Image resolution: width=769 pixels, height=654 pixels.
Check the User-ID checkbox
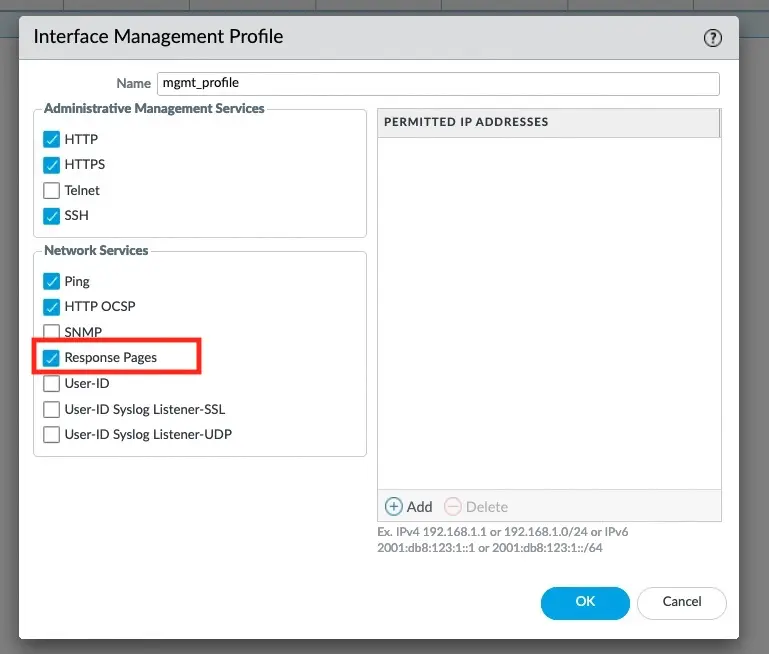pos(52,383)
